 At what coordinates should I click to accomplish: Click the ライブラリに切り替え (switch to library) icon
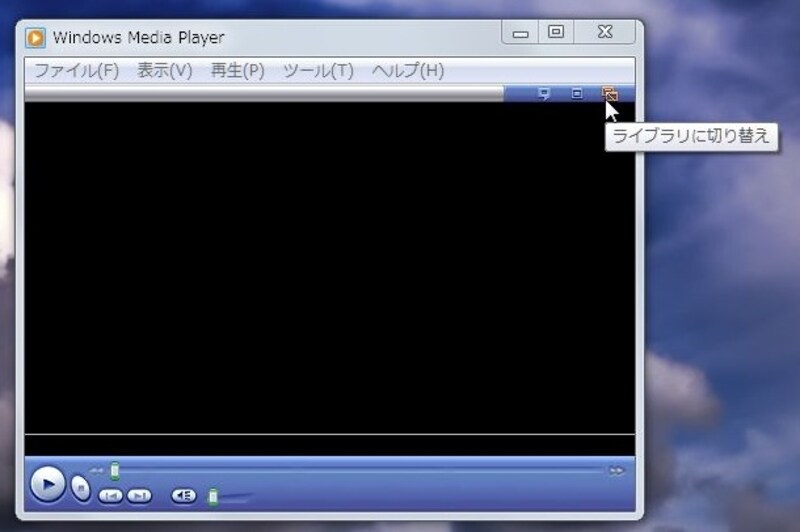[610, 94]
